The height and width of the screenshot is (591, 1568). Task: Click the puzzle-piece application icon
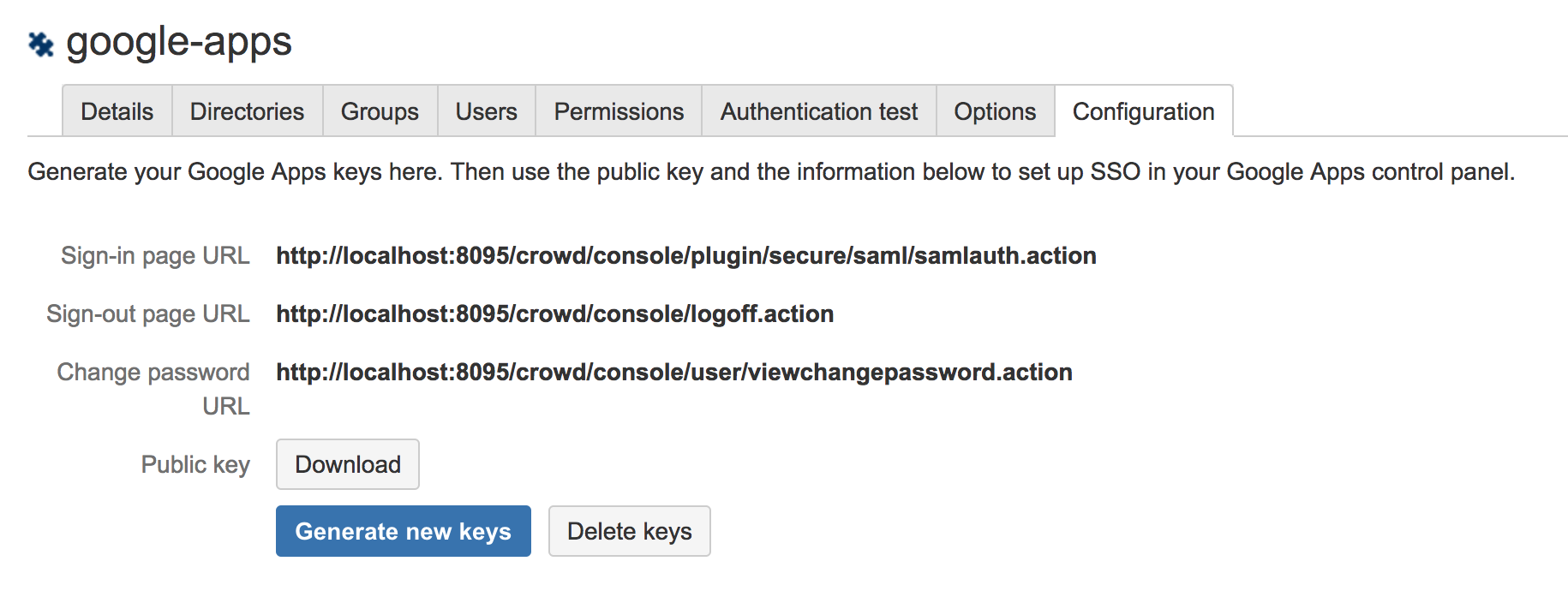point(41,44)
